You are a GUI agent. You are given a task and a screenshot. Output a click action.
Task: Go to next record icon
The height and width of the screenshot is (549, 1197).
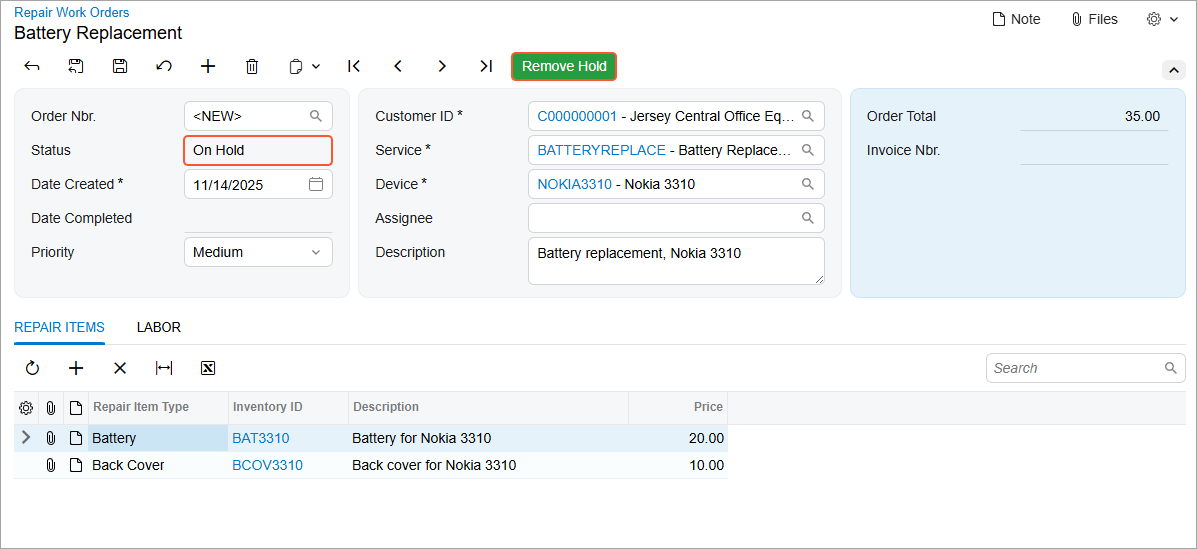click(442, 66)
